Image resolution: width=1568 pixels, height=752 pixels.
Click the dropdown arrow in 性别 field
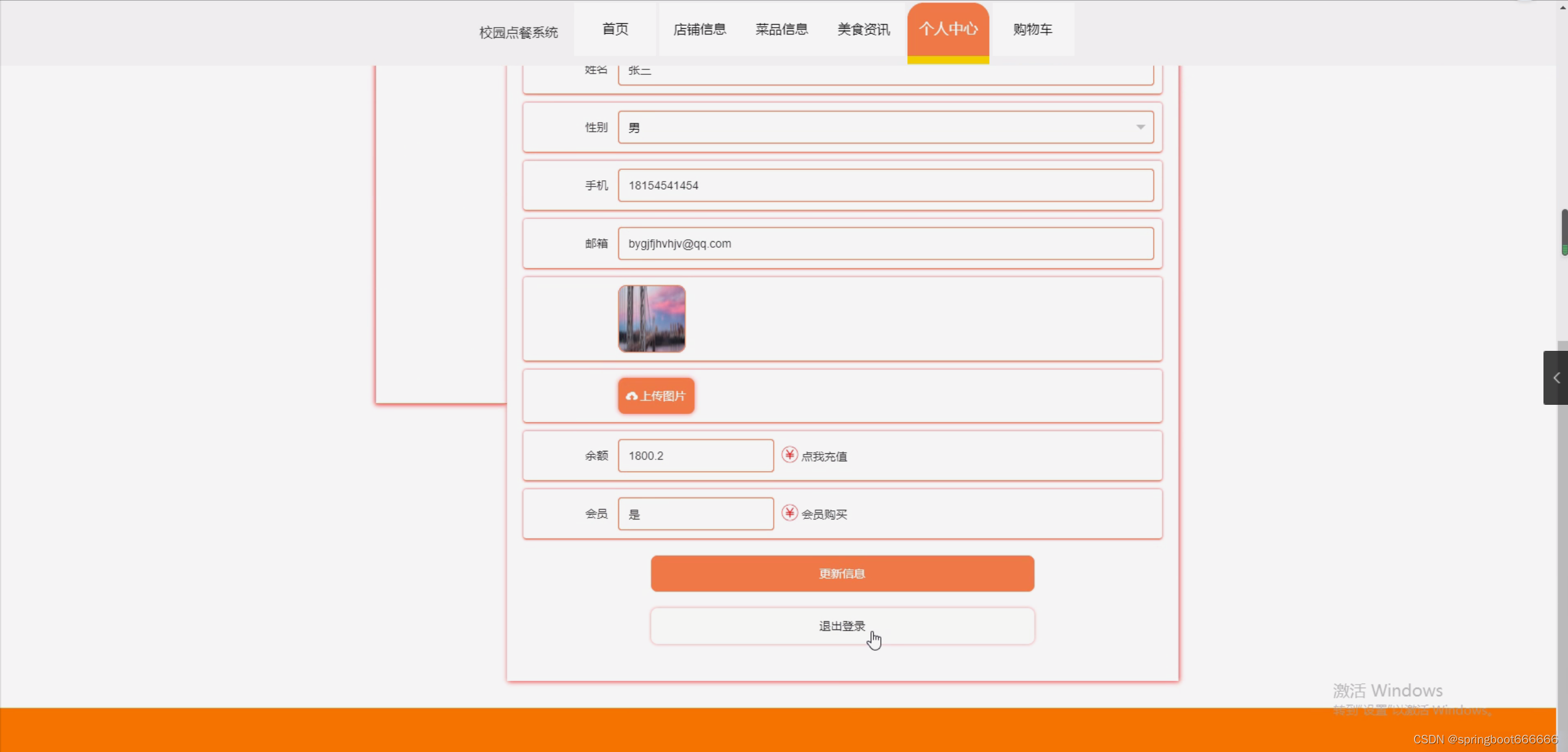pos(1140,128)
